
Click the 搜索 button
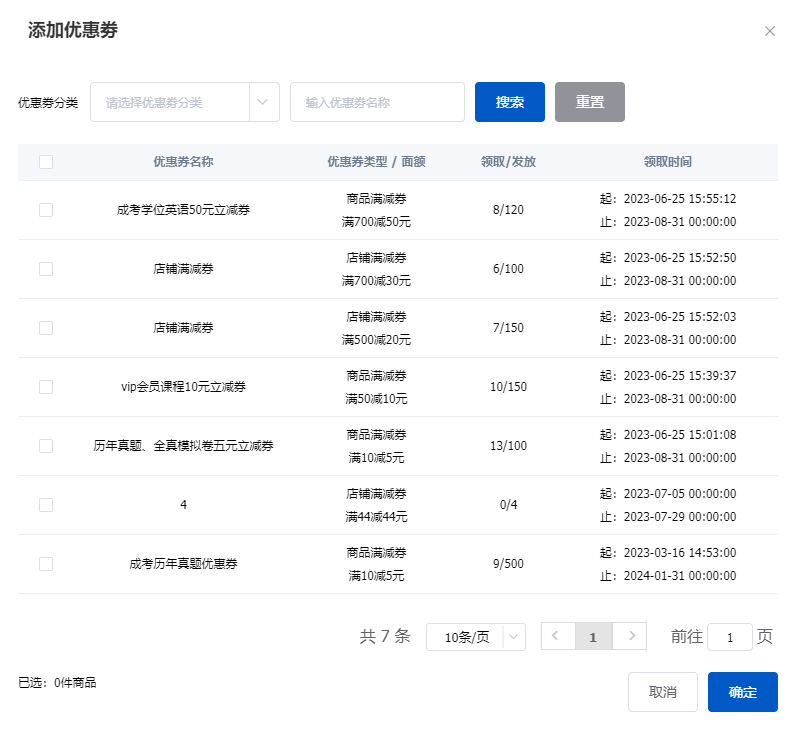(509, 102)
